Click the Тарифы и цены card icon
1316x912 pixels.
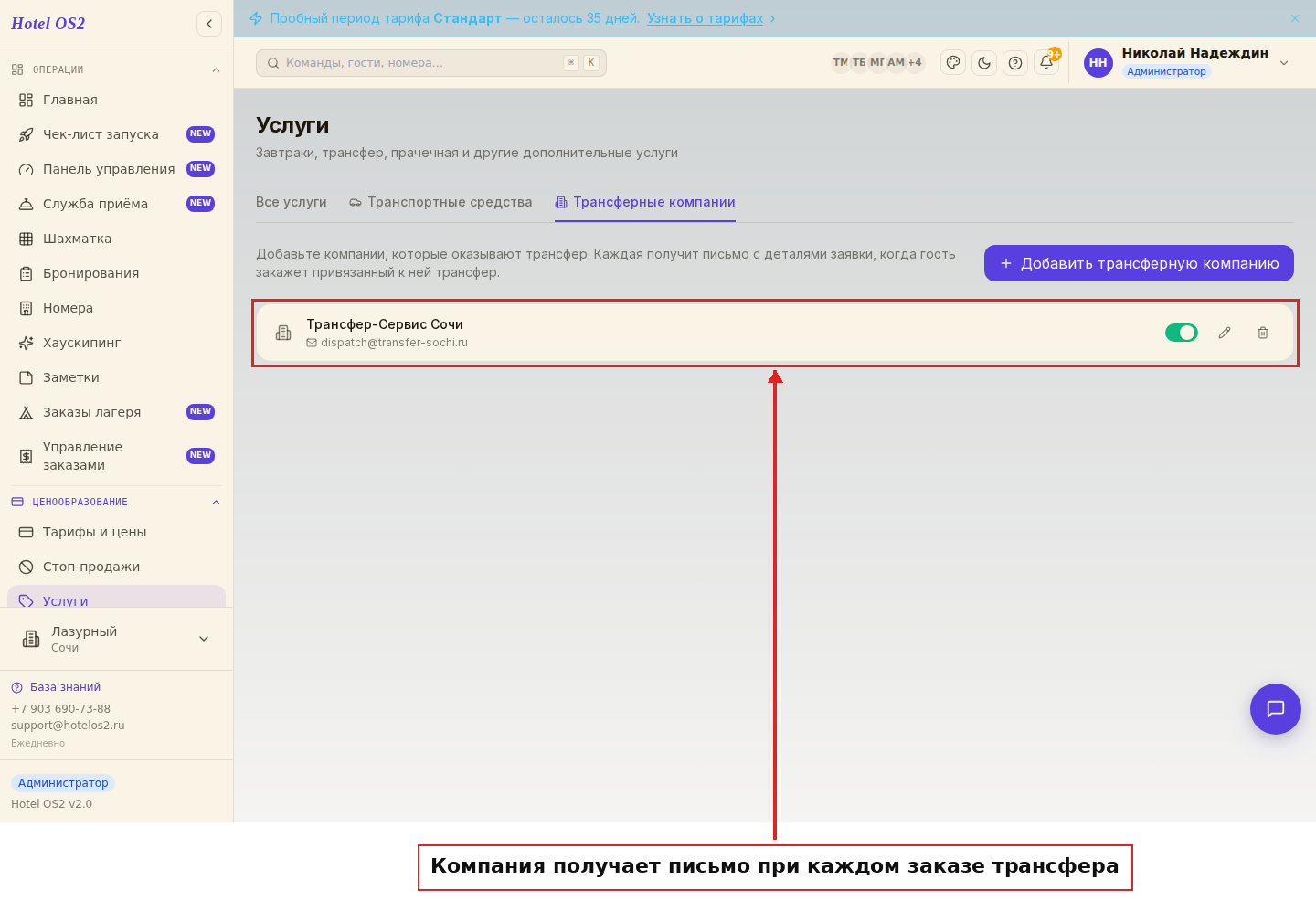point(27,532)
